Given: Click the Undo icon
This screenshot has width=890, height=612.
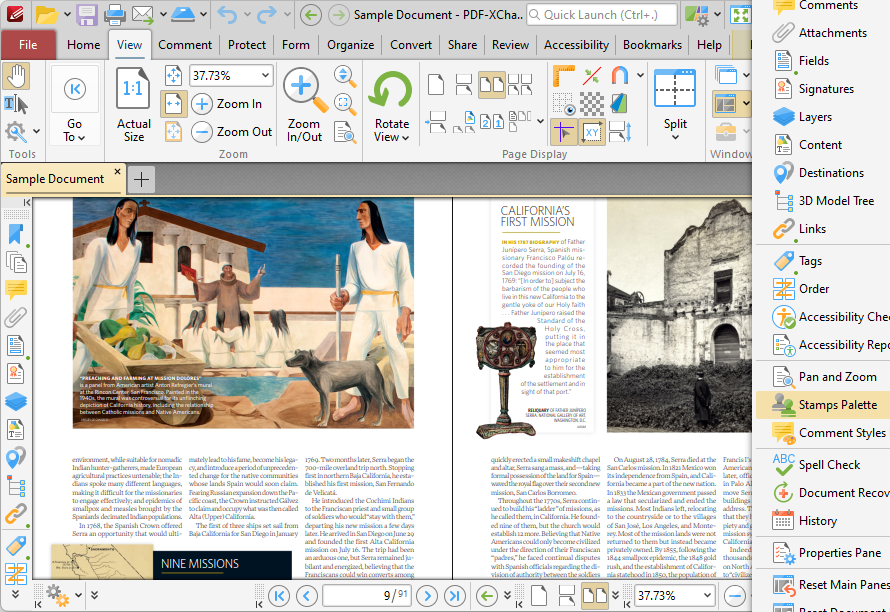Looking at the screenshot, I should coord(228,15).
